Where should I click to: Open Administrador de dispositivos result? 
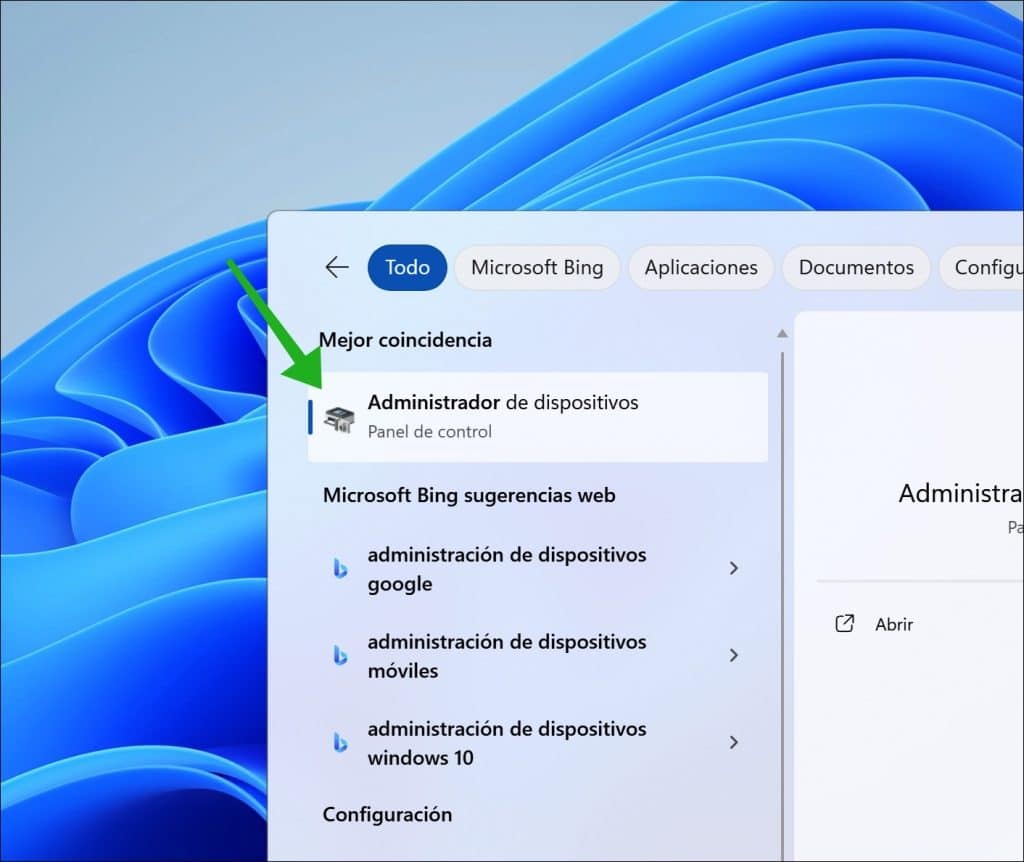(x=537, y=417)
